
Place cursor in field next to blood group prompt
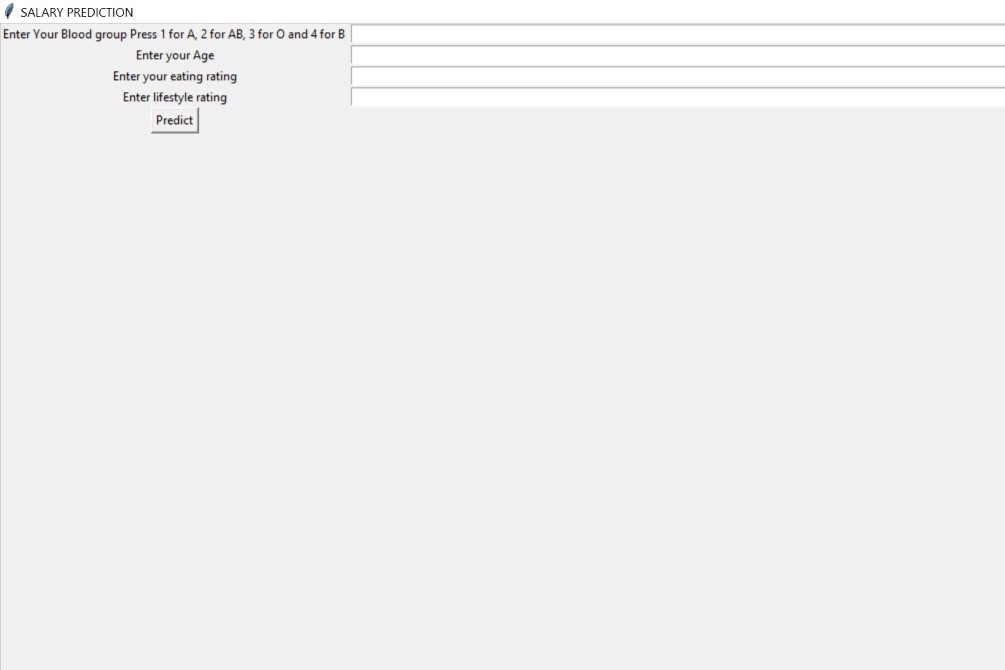tap(678, 34)
